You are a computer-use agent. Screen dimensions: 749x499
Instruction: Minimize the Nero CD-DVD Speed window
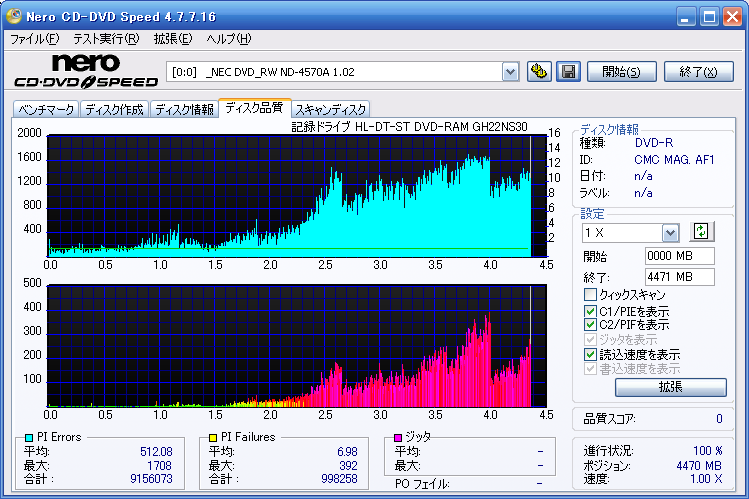(x=685, y=17)
